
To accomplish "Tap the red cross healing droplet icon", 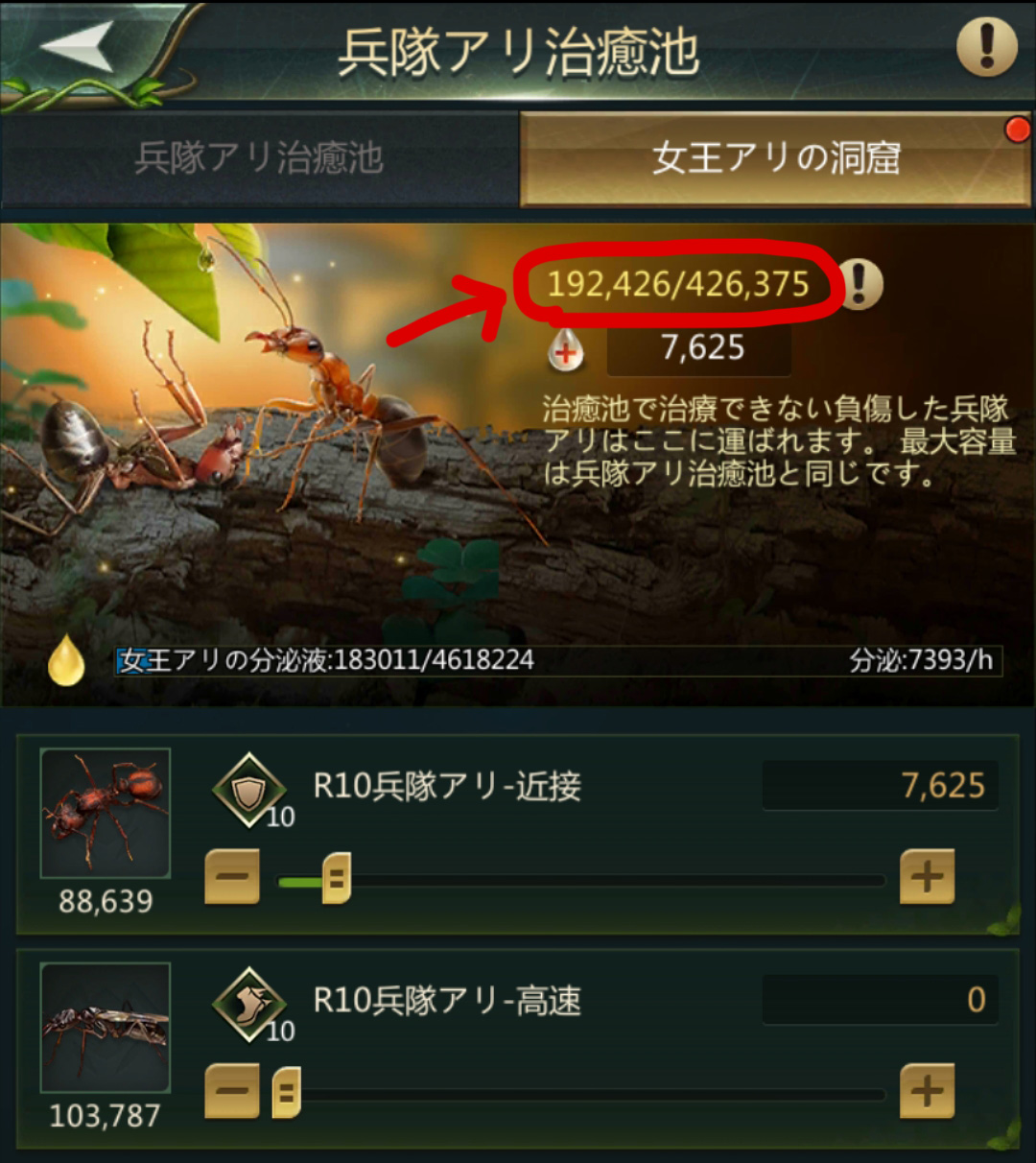I will (566, 351).
